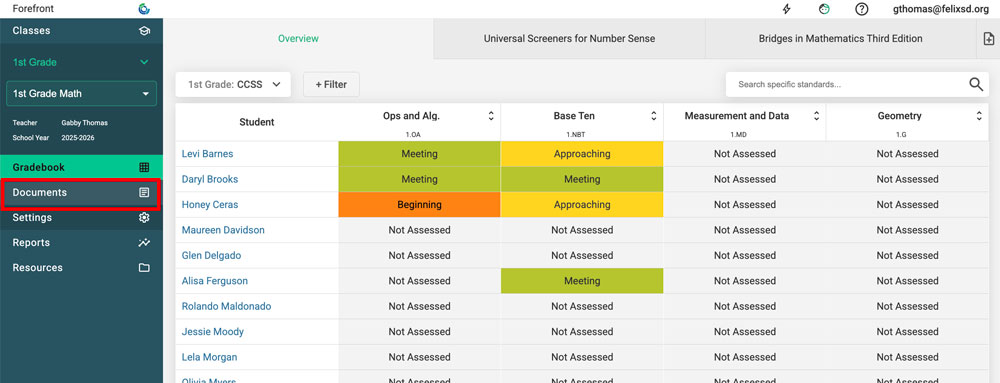1000x383 pixels.
Task: Open the face avatar icon in header
Action: click(824, 9)
